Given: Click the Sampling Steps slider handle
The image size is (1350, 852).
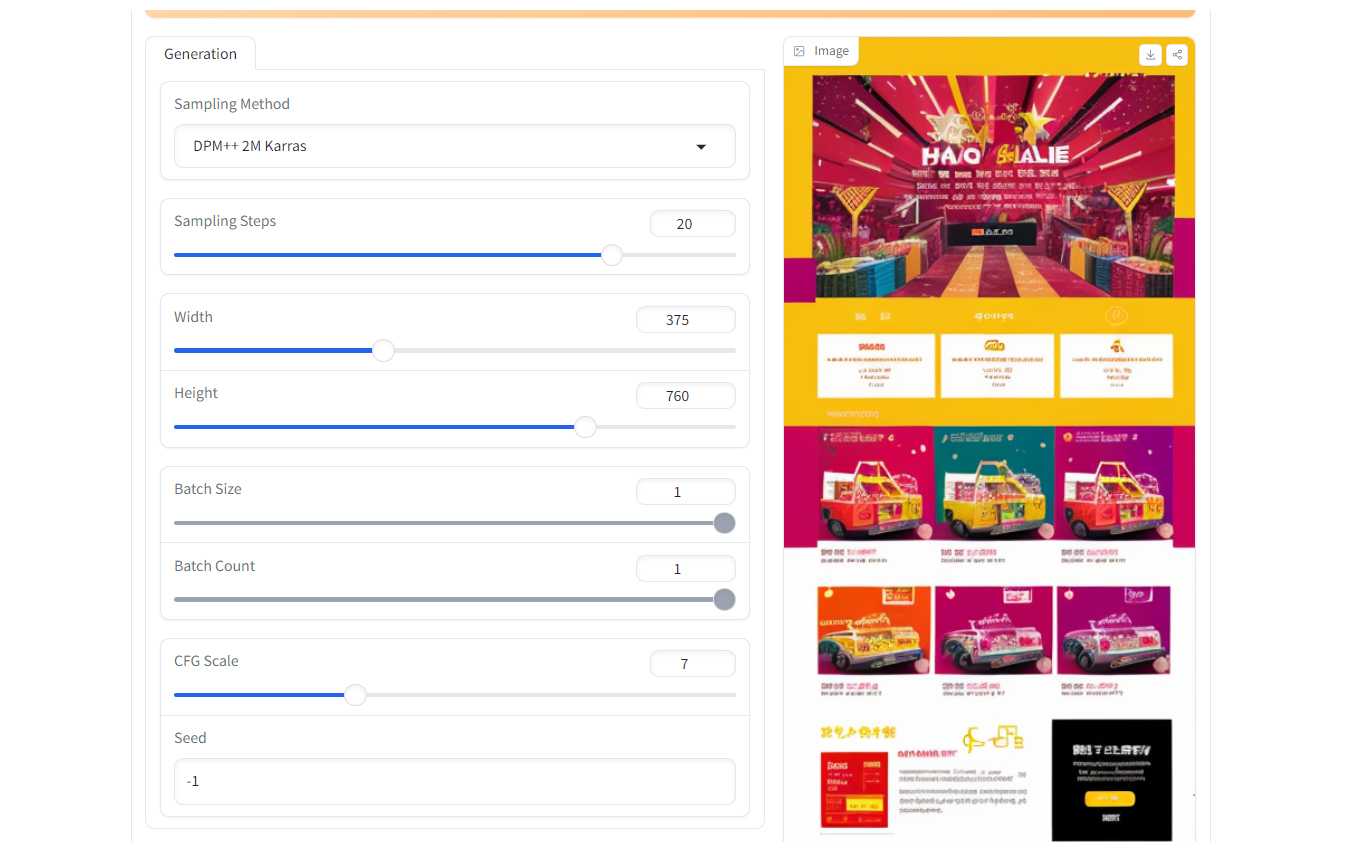Looking at the screenshot, I should [x=612, y=255].
